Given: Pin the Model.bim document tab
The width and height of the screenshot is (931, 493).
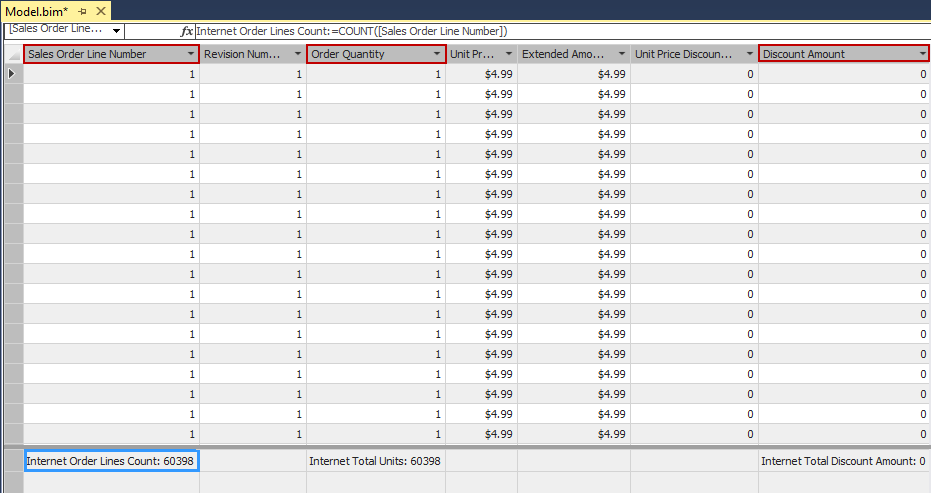Looking at the screenshot, I should [x=83, y=10].
